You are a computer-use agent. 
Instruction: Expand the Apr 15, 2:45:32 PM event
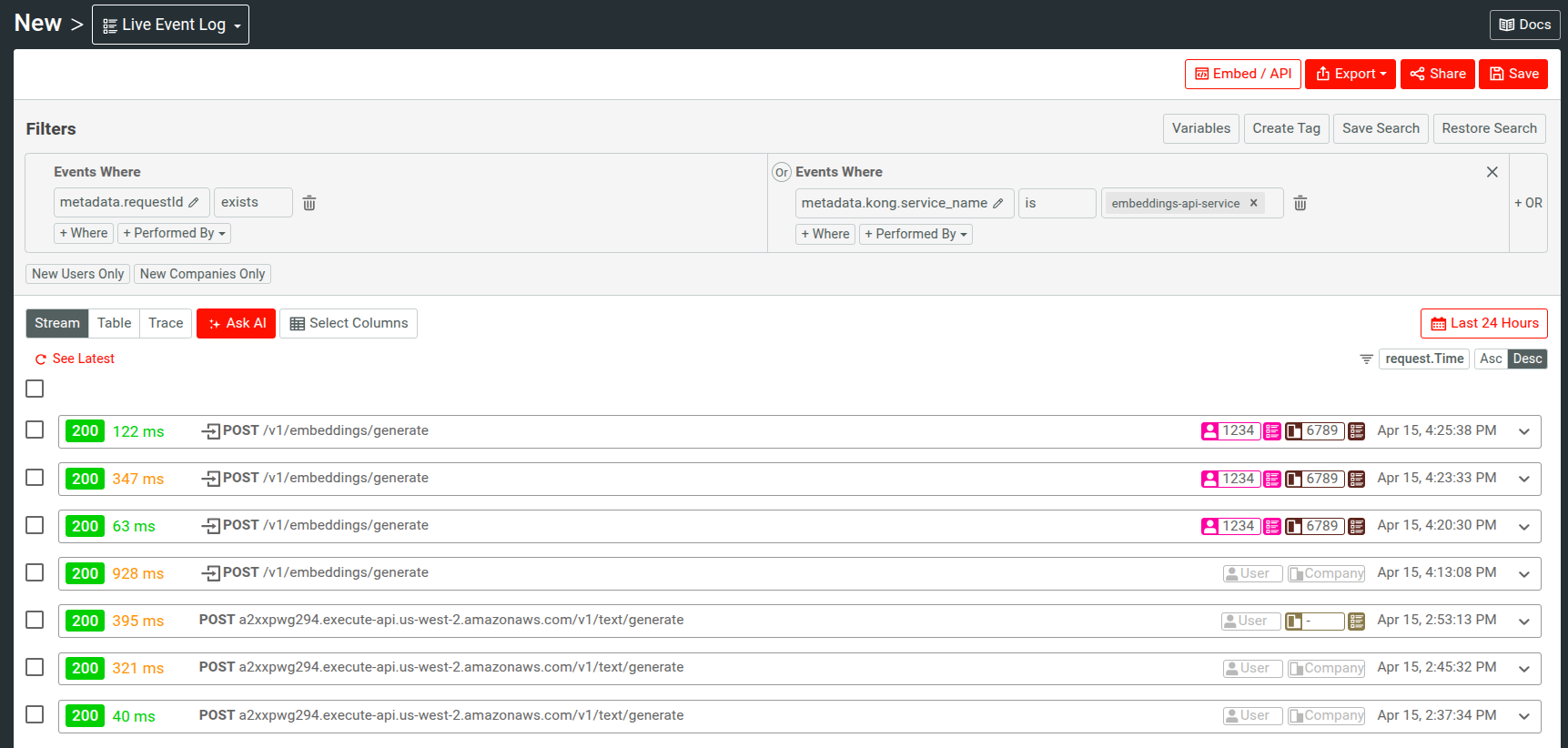pyautogui.click(x=1524, y=669)
